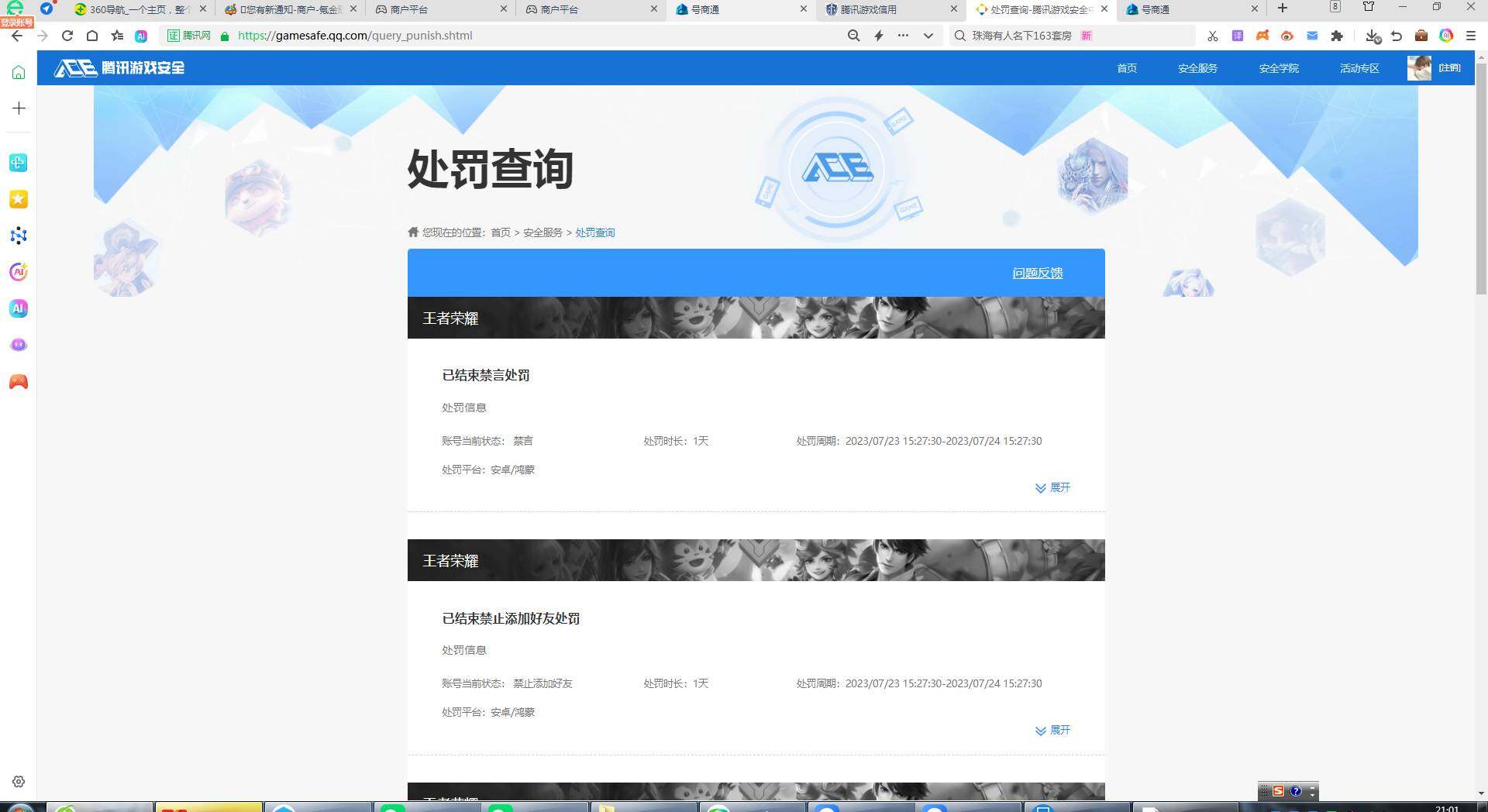Viewport: 1488px width, 812px height.
Task: Open the orange game center toolbar icon
Action: pos(1263,36)
